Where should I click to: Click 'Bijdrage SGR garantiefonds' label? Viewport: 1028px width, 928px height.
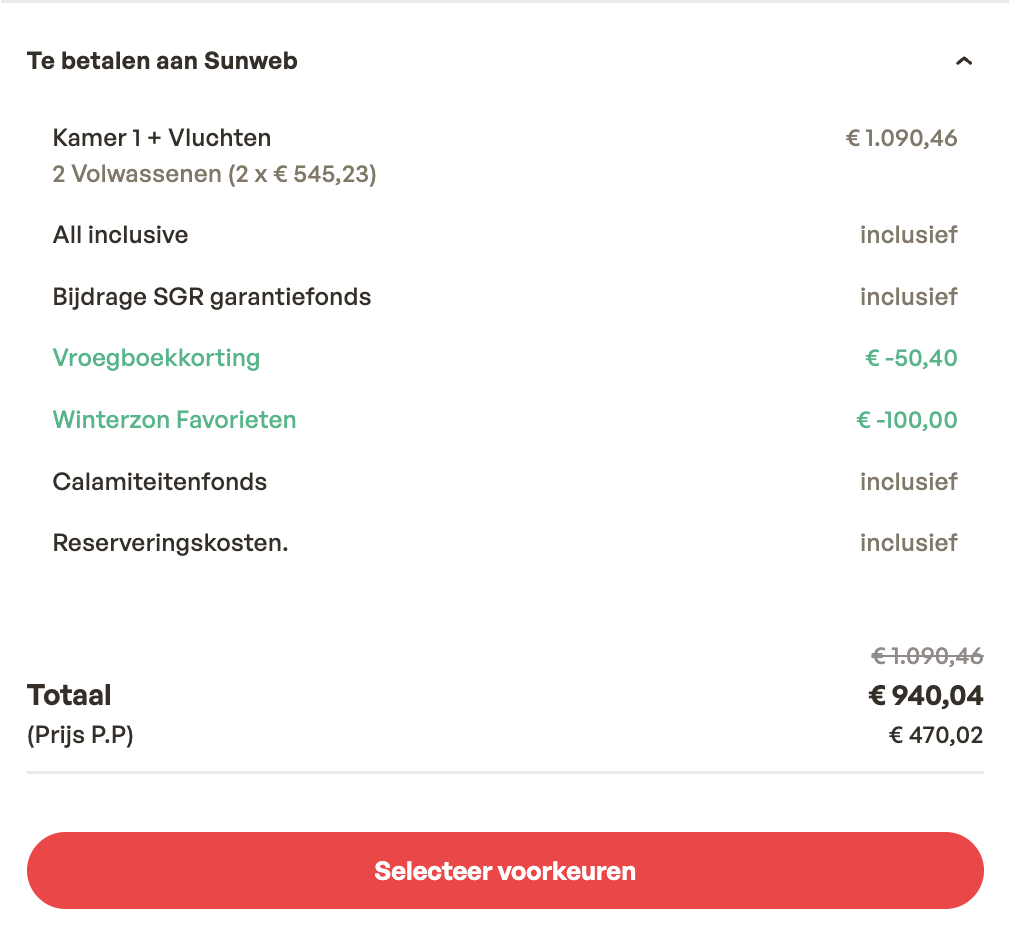pos(212,297)
